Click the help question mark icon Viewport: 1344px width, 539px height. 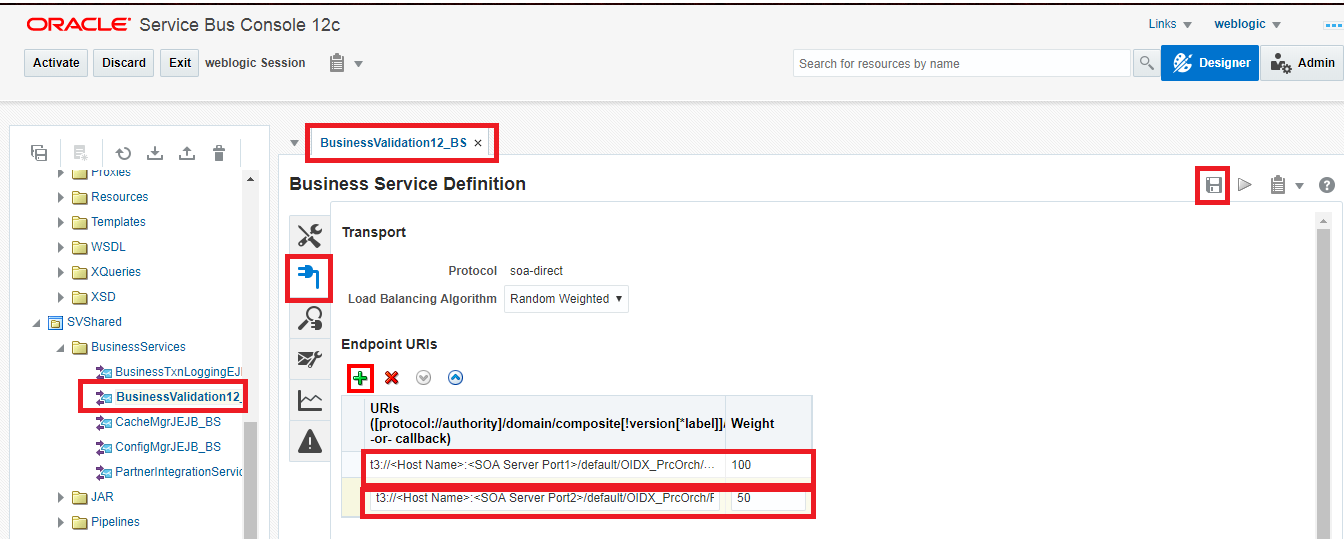coord(1327,185)
